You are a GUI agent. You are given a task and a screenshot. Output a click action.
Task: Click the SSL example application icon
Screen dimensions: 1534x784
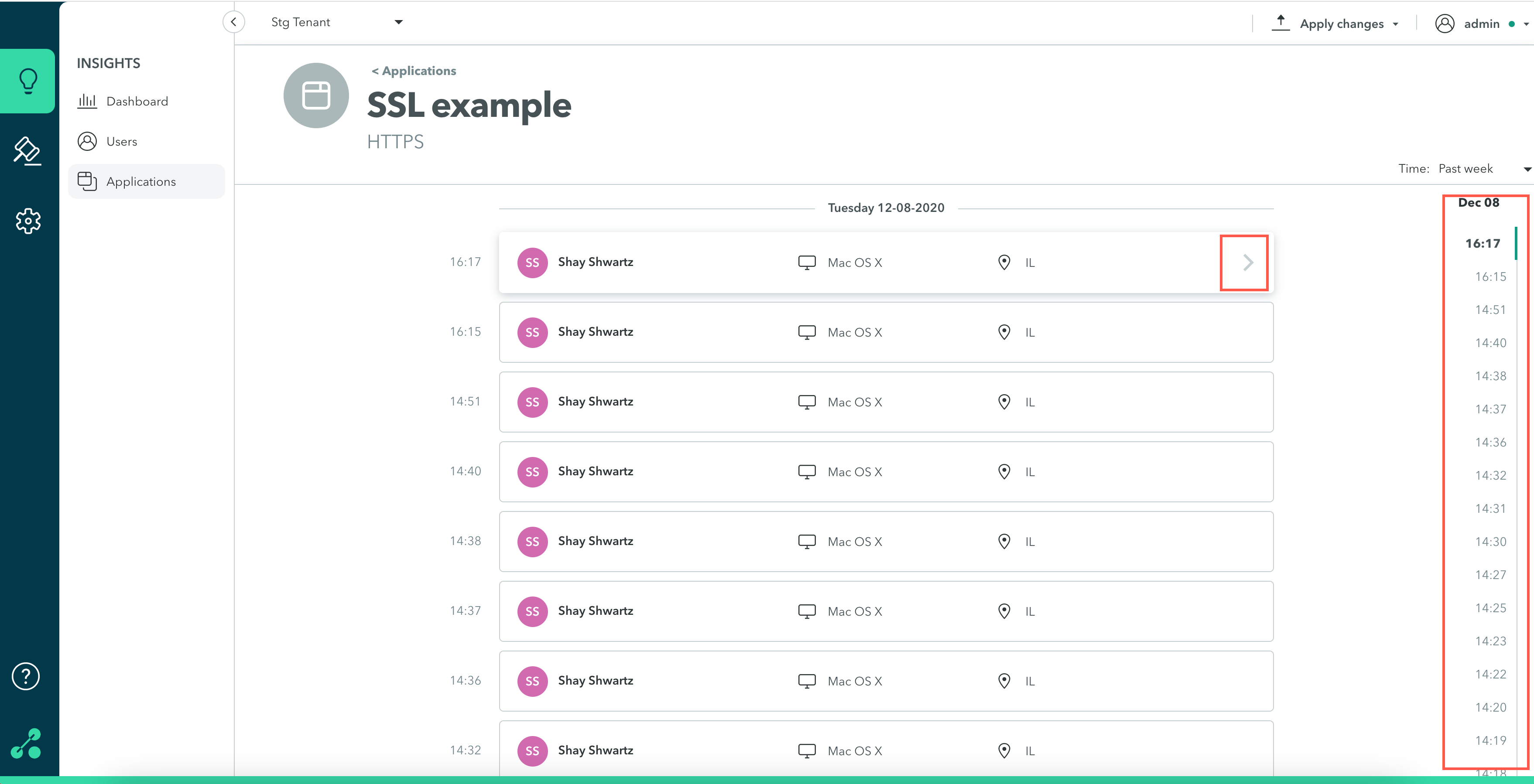(315, 96)
